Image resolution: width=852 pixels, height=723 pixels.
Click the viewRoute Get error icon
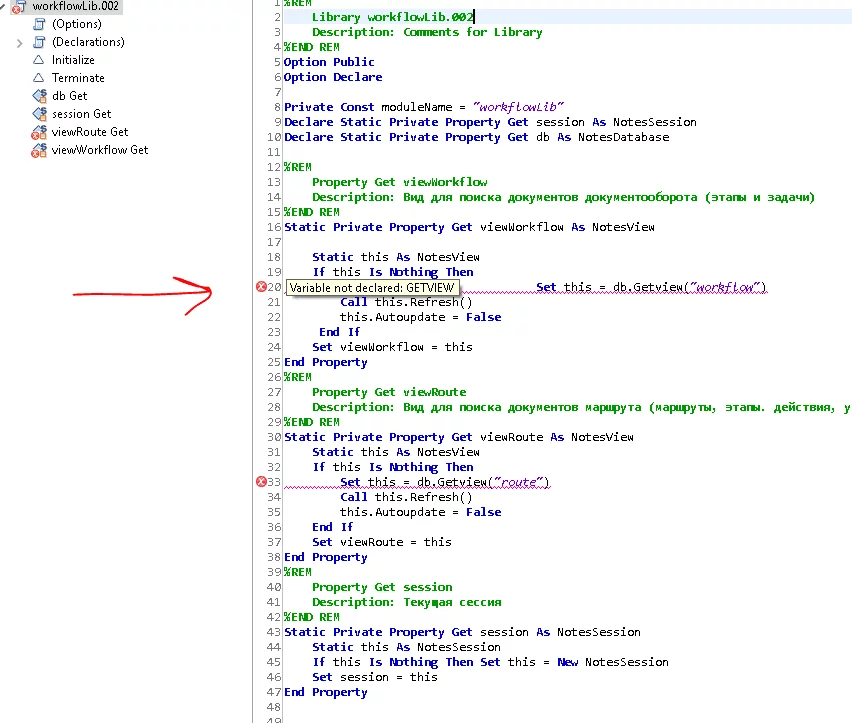(39, 132)
